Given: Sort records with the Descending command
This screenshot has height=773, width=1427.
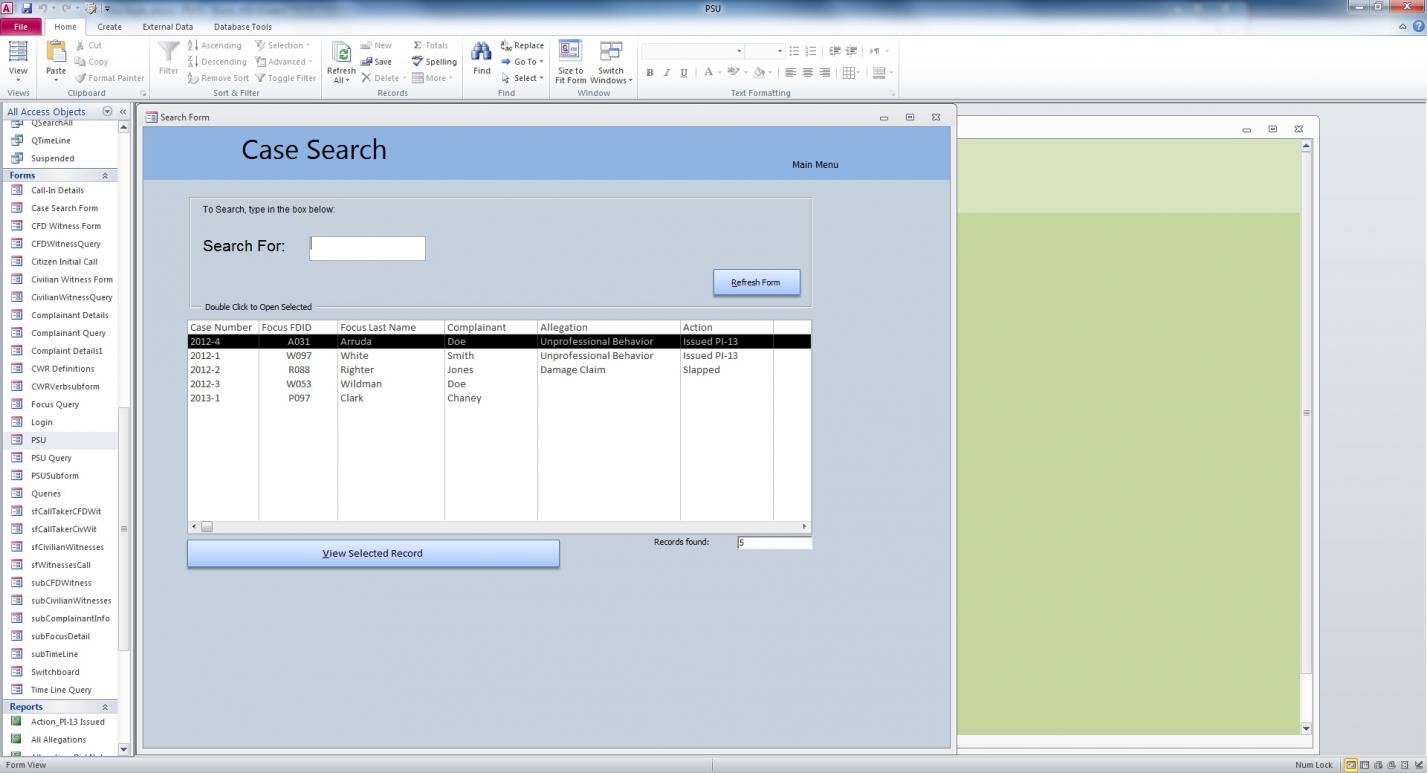Looking at the screenshot, I should (x=217, y=61).
